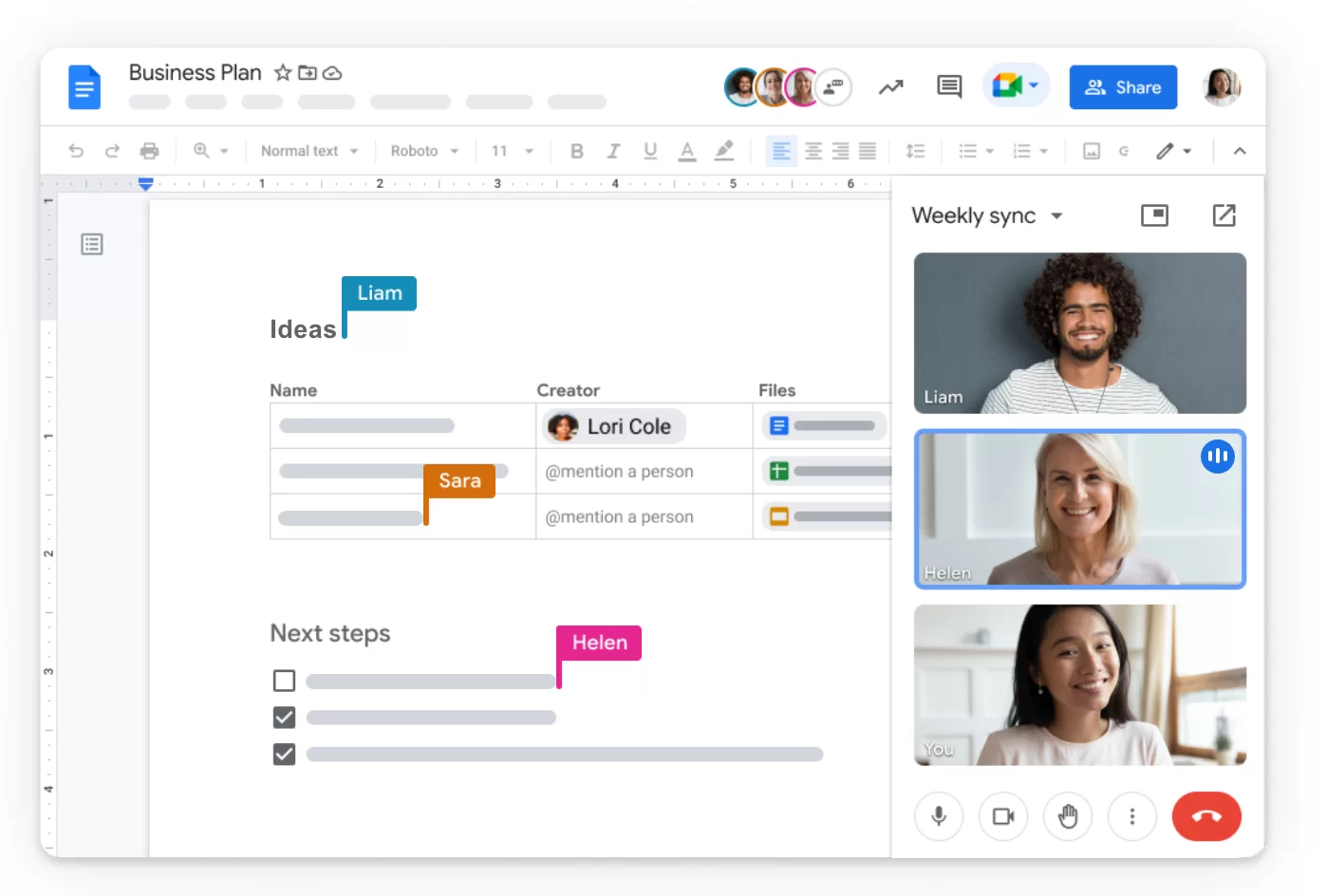Click Helen's speaking audio indicator
1327x896 pixels.
click(x=1218, y=457)
